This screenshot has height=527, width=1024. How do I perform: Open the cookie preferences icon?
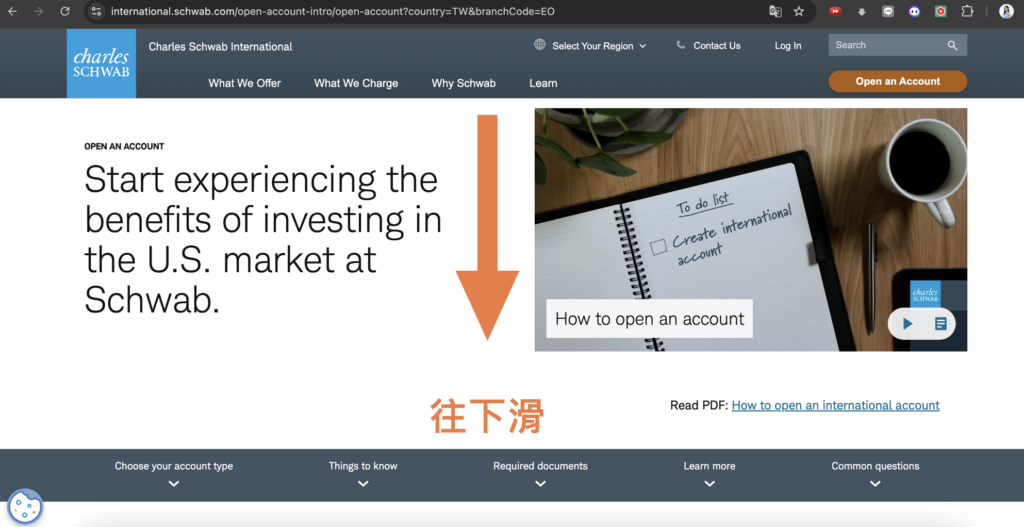[24, 506]
